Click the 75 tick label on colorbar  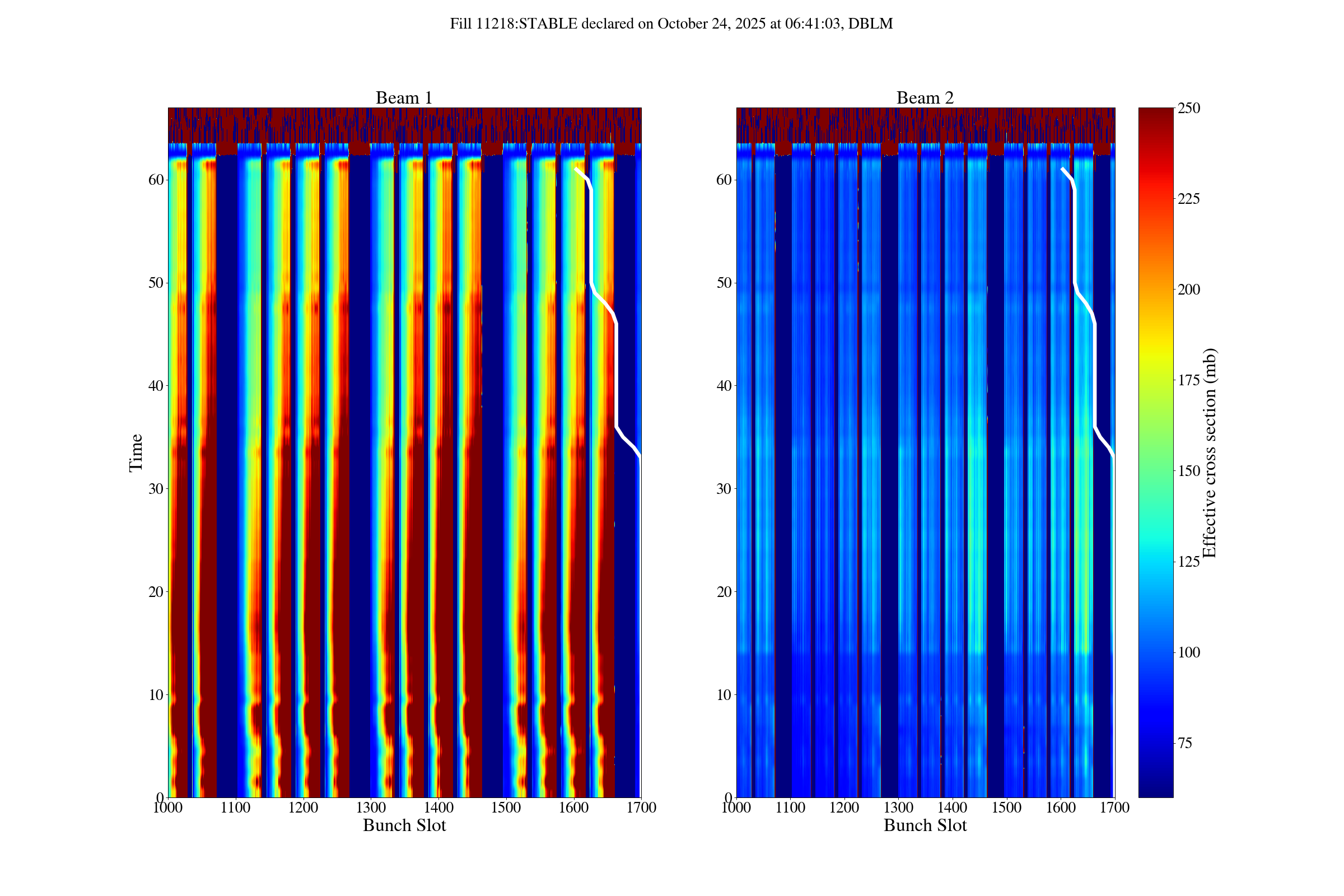(1184, 744)
